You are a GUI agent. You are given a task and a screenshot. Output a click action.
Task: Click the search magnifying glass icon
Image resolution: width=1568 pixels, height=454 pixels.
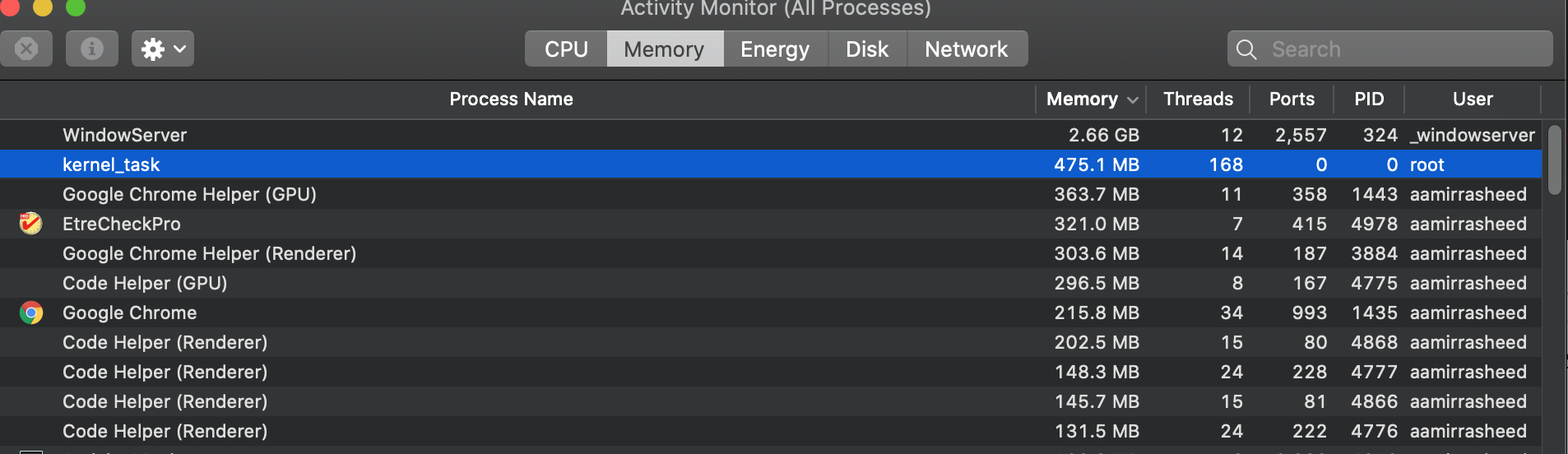(1246, 49)
